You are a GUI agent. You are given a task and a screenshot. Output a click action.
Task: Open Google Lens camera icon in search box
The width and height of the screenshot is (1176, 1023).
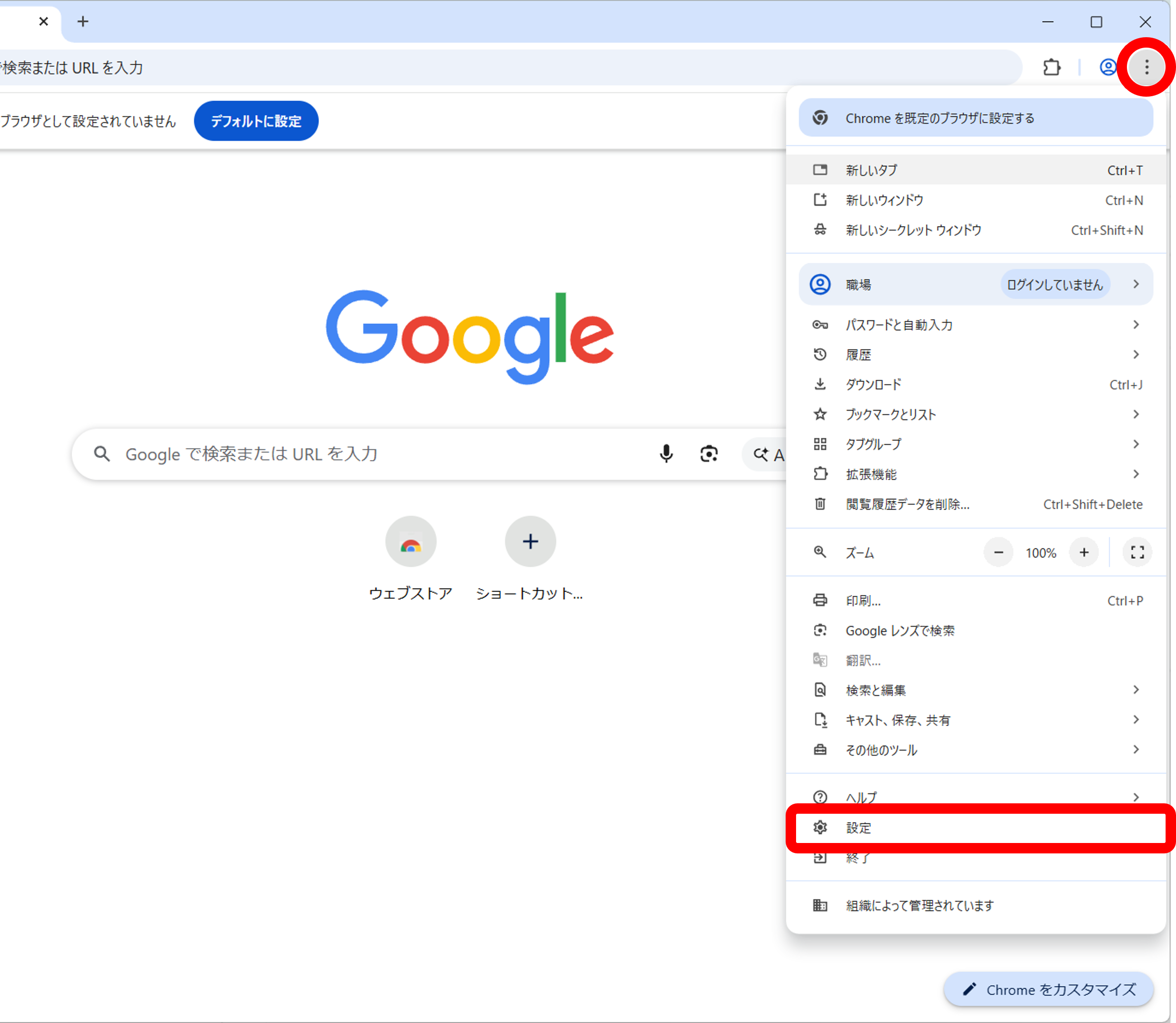[x=708, y=454]
